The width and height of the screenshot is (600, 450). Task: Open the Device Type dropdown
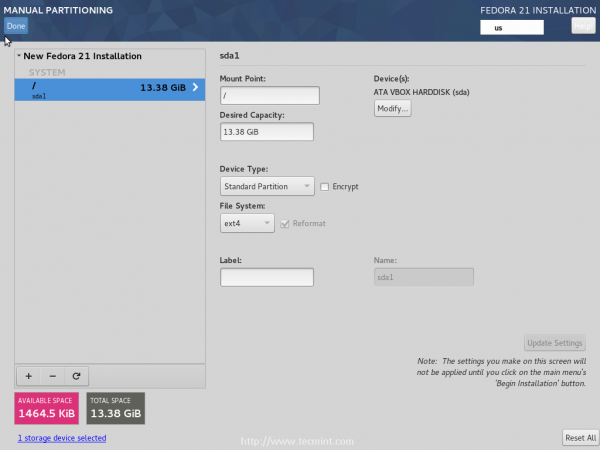(267, 186)
